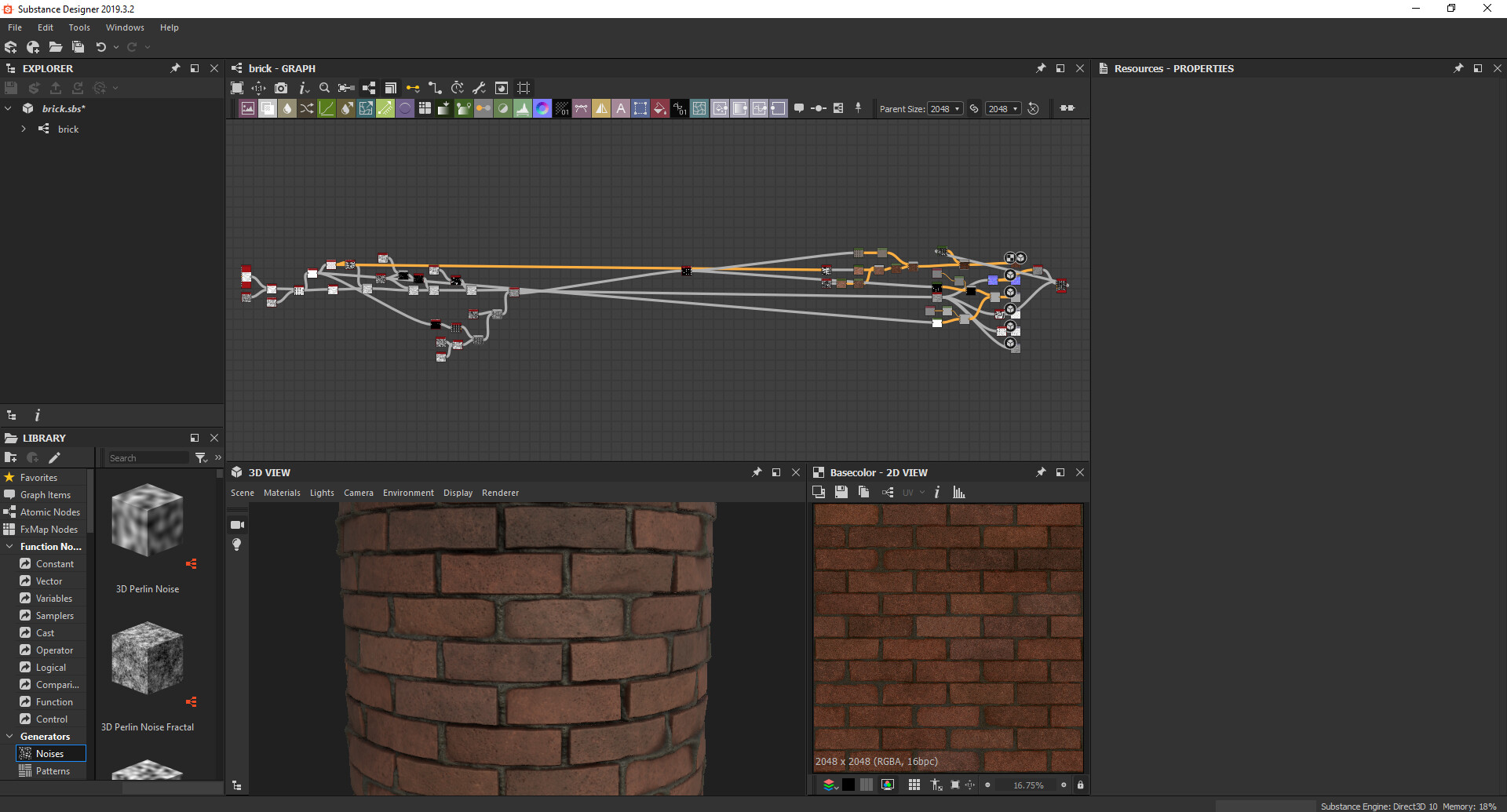Toggle the 2D view zoom lock

(x=1080, y=785)
